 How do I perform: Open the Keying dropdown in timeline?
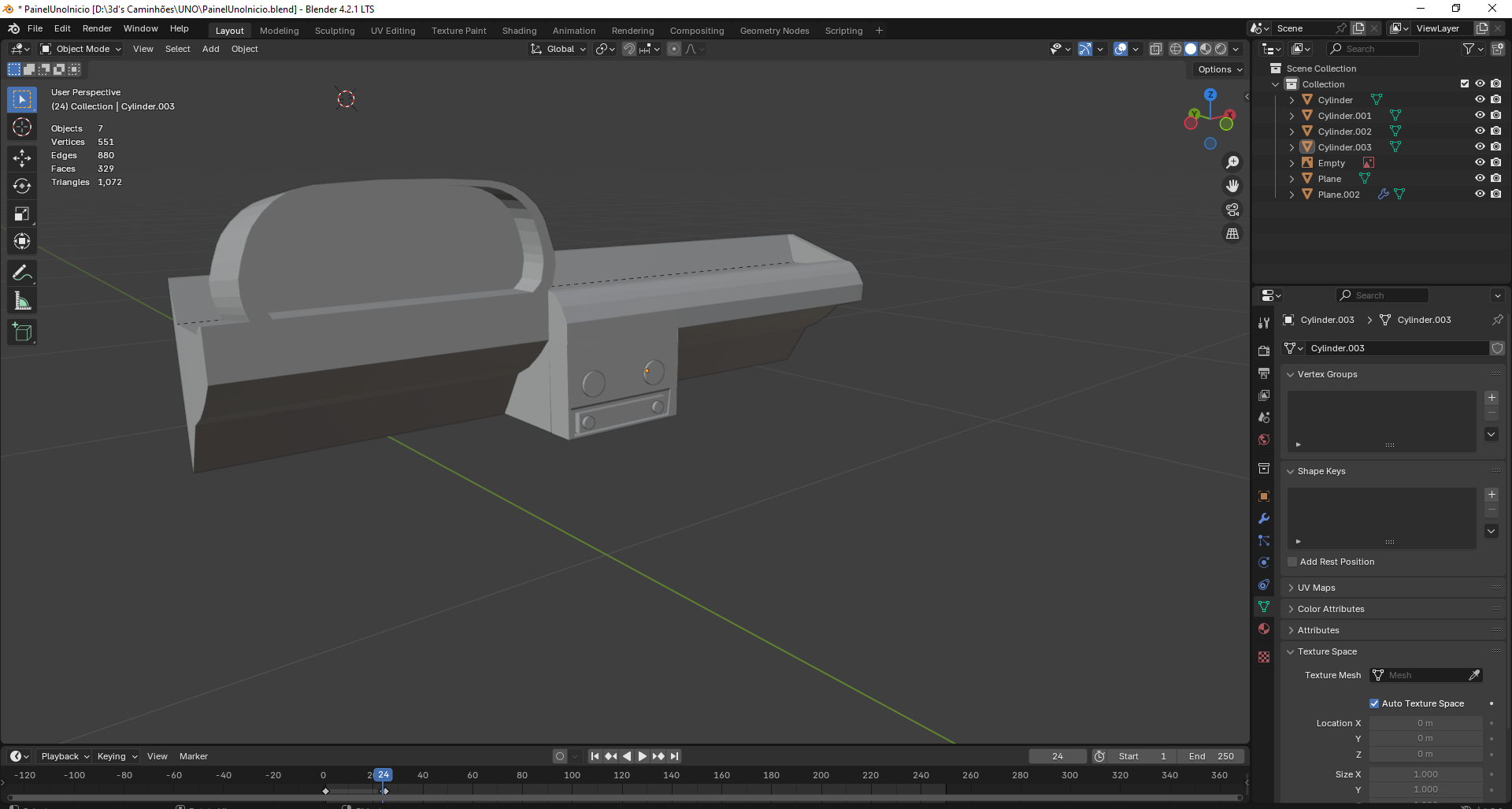pos(117,756)
